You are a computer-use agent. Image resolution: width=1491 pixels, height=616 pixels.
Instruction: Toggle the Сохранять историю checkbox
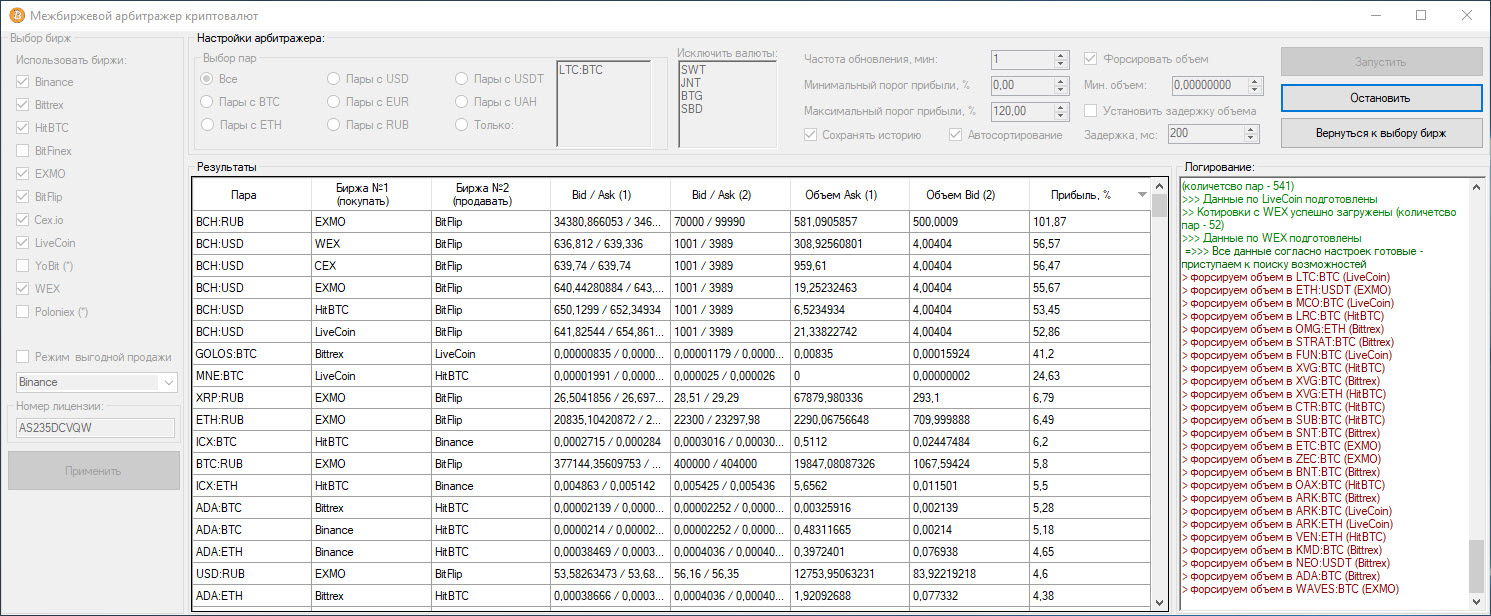[811, 135]
